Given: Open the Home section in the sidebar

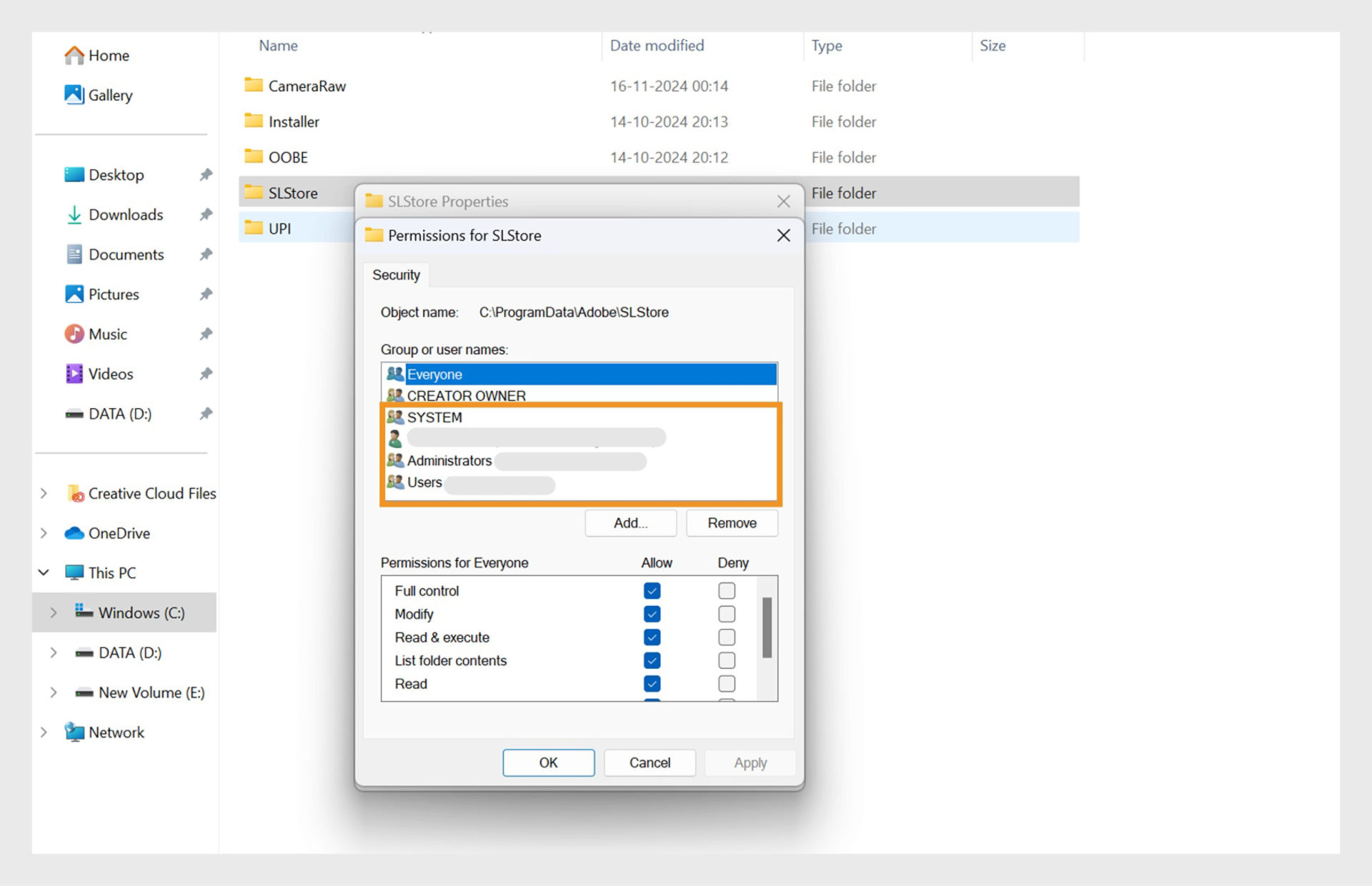Looking at the screenshot, I should coord(109,55).
